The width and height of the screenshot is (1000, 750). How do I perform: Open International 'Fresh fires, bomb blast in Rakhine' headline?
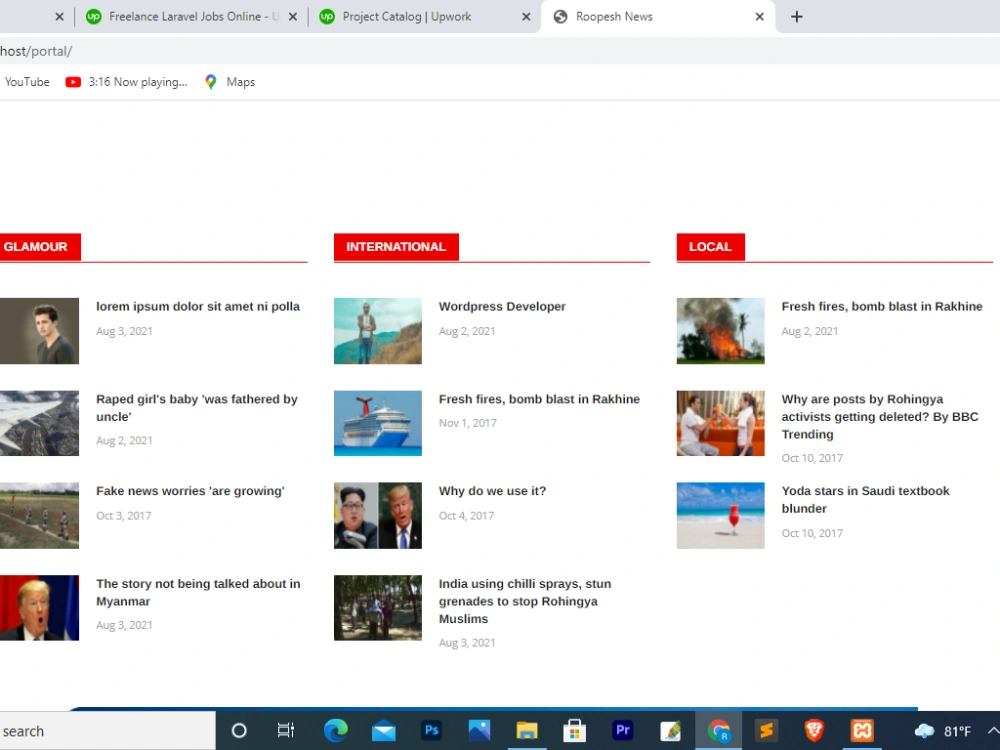[x=539, y=399]
